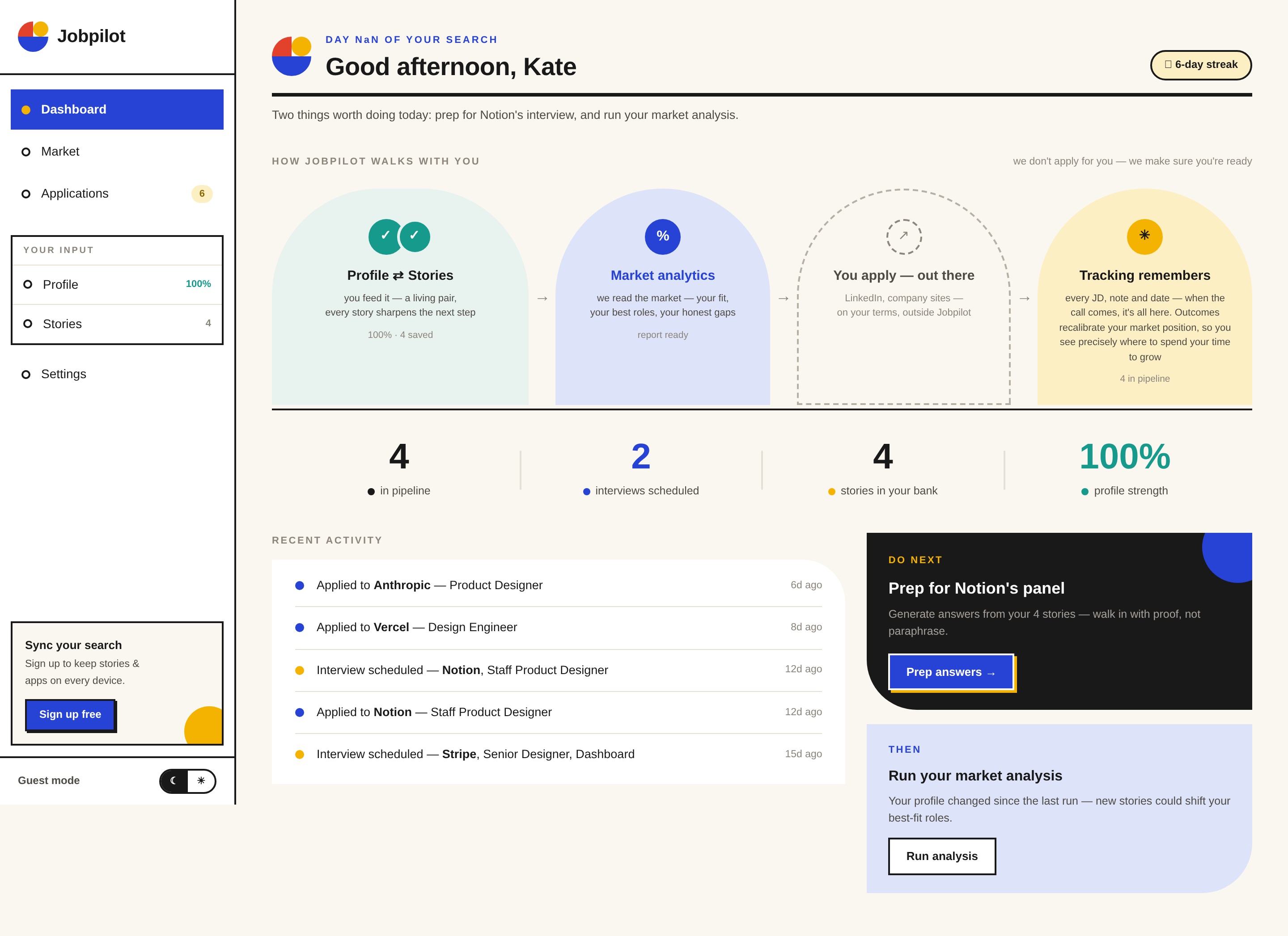Click the Tracking remembers heading
1288x936 pixels.
click(1144, 275)
